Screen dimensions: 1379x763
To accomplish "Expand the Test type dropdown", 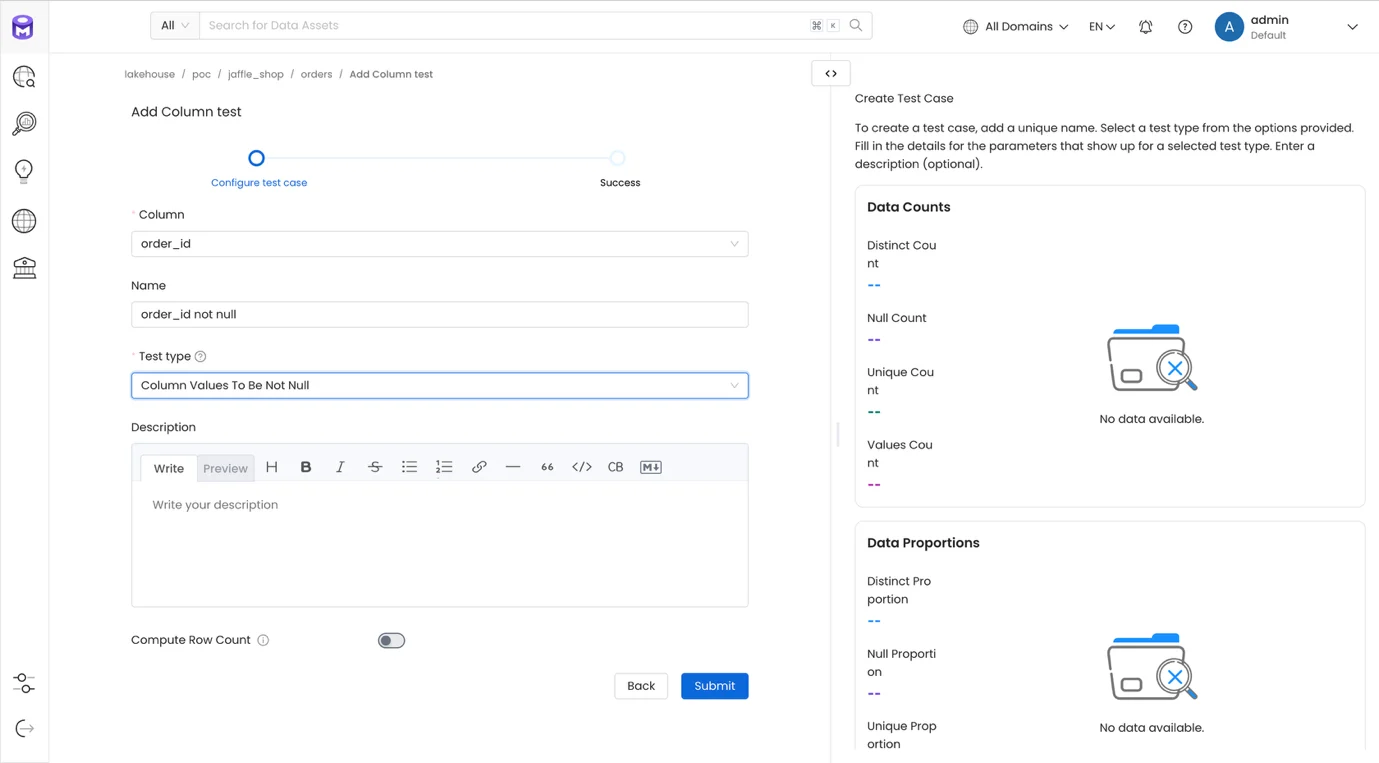I will pos(439,385).
